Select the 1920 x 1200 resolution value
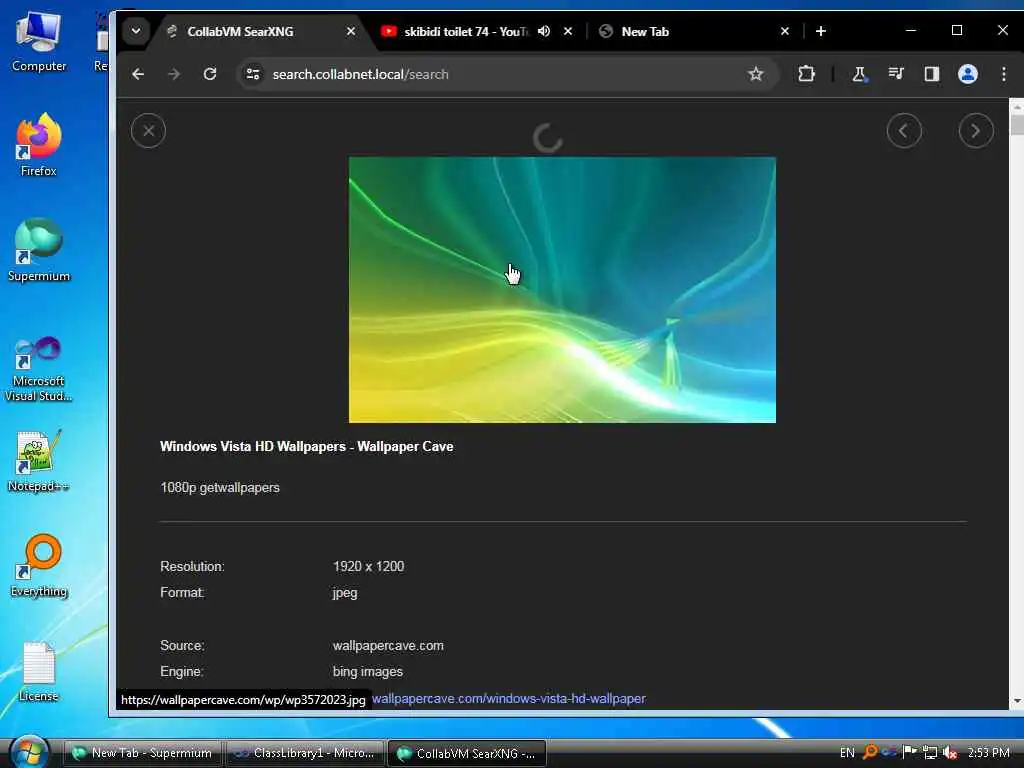 pos(368,566)
